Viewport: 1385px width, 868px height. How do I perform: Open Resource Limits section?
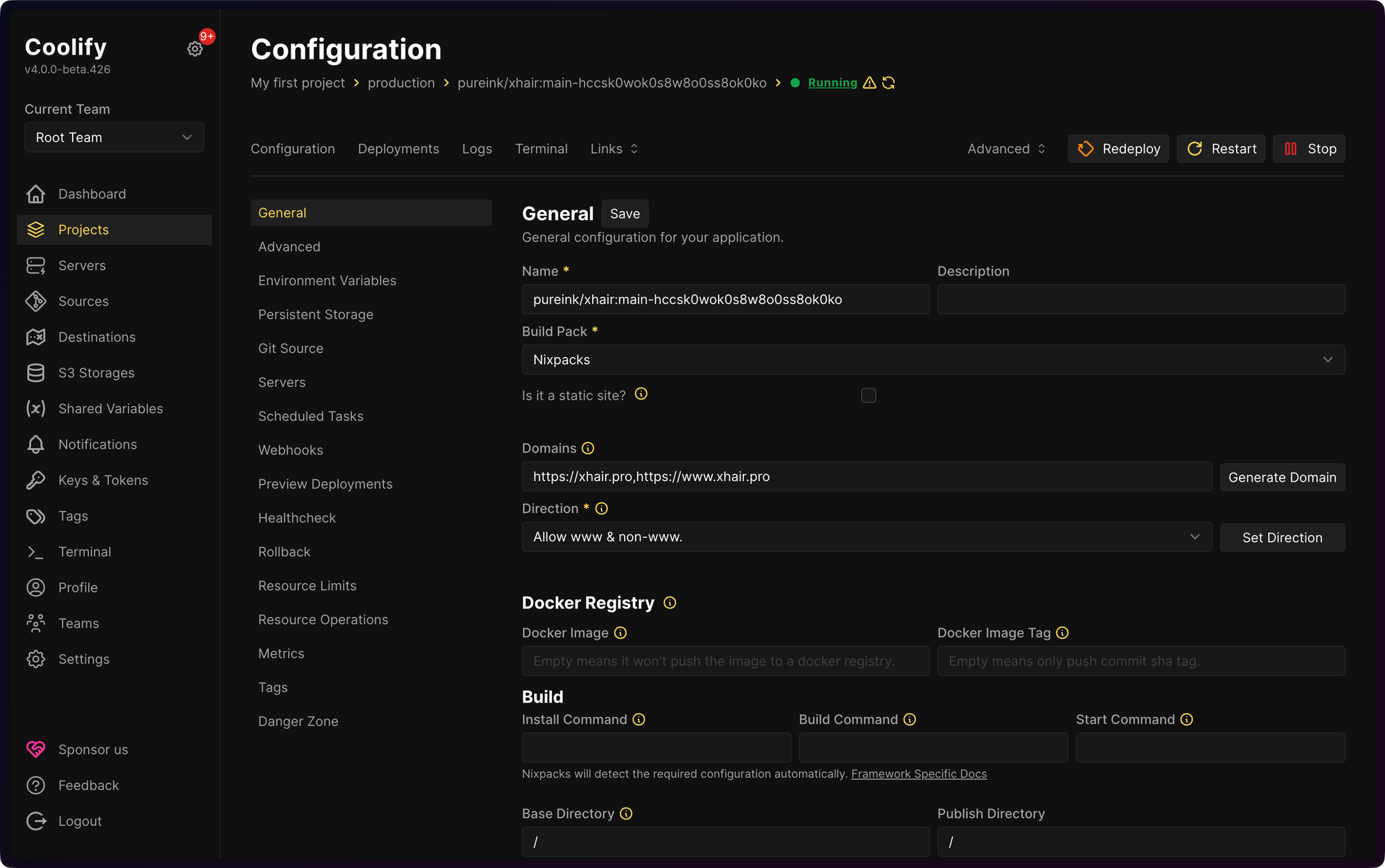point(307,586)
